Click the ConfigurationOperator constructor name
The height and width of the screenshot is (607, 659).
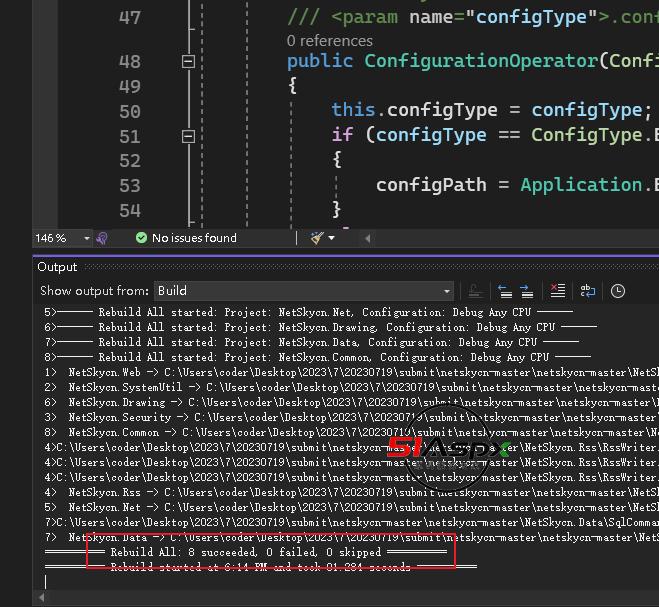(x=481, y=61)
